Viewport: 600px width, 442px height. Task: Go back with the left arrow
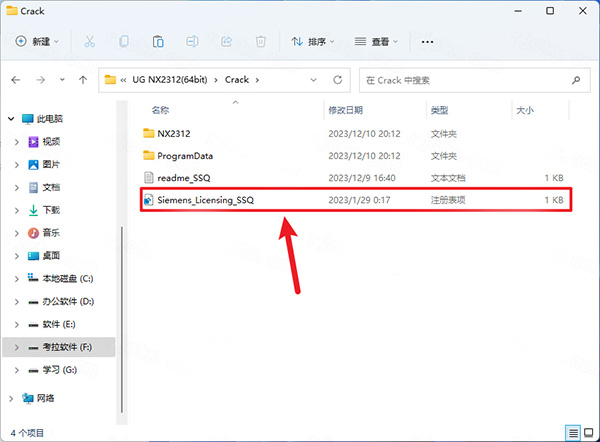(x=16, y=80)
